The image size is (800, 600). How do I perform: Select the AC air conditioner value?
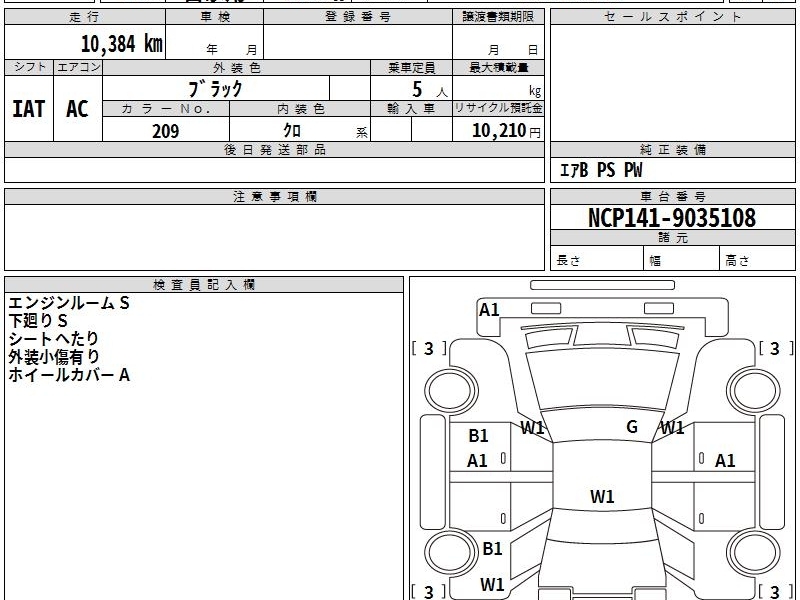(x=77, y=109)
